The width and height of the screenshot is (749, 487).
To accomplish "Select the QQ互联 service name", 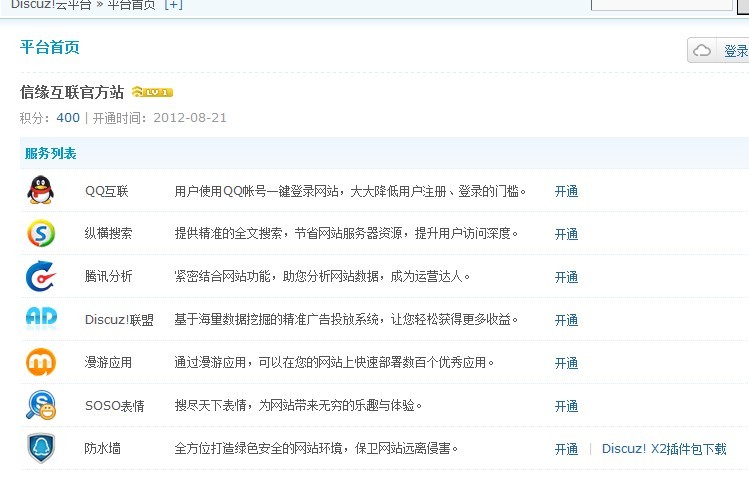I will pyautogui.click(x=107, y=191).
